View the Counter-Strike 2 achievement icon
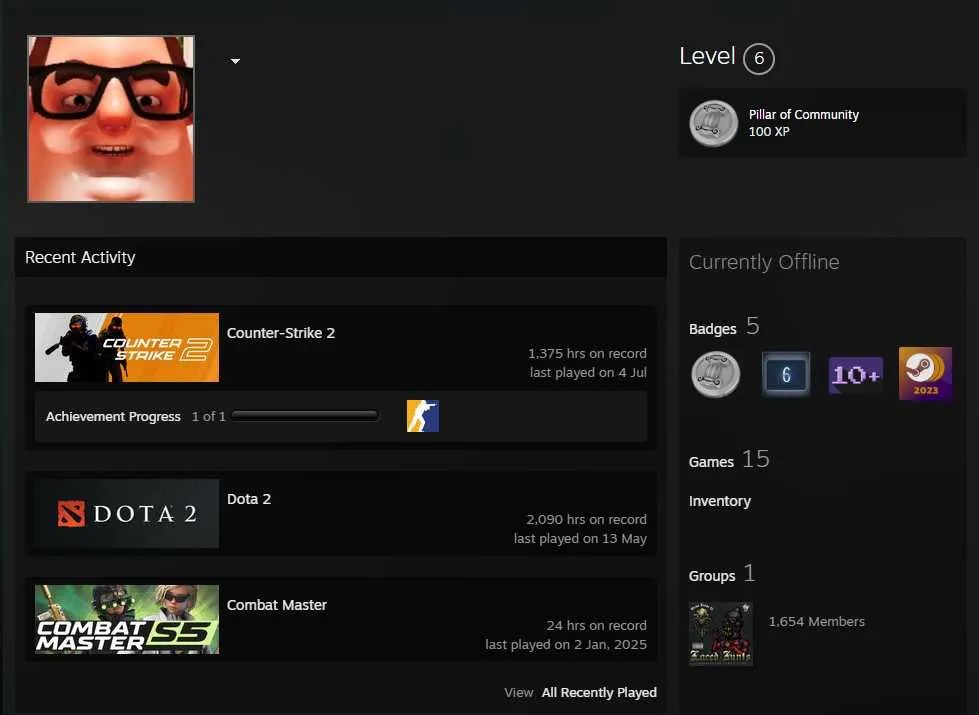The image size is (979, 715). [x=423, y=416]
